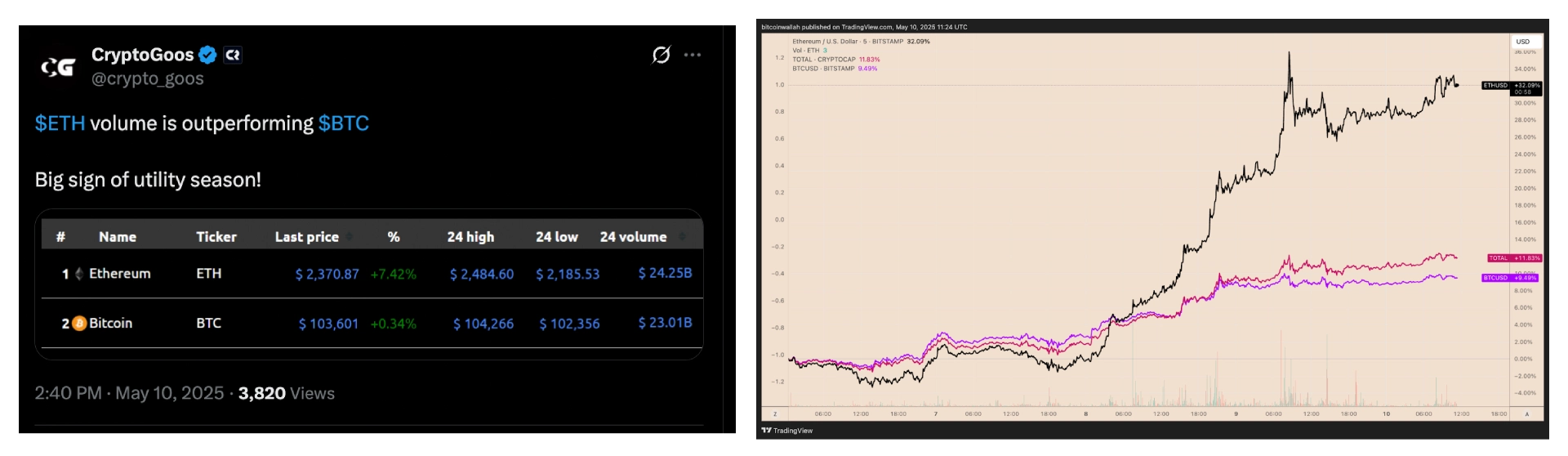Image resolution: width=1568 pixels, height=456 pixels.
Task: Click the A auto-scale button at chart bottom-right
Action: click(x=1526, y=414)
